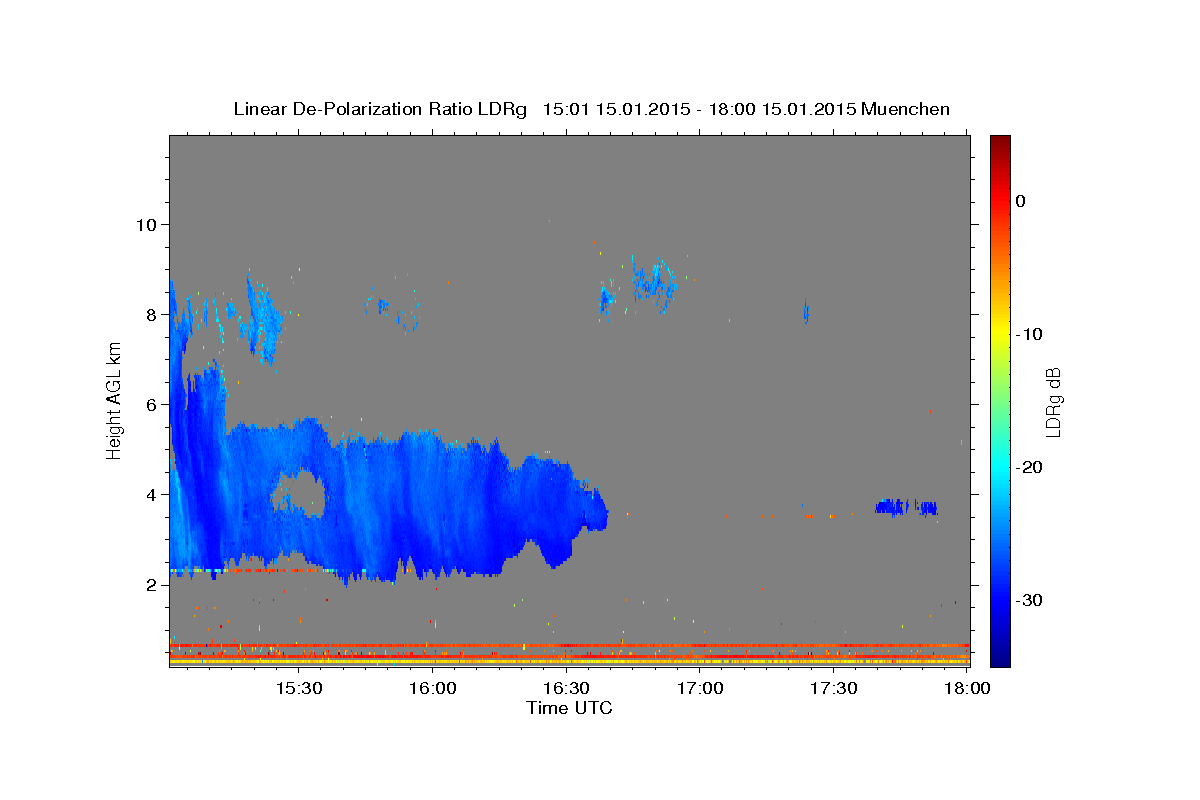The width and height of the screenshot is (1200, 800).
Task: Click the height tick label 2
Action: point(152,584)
